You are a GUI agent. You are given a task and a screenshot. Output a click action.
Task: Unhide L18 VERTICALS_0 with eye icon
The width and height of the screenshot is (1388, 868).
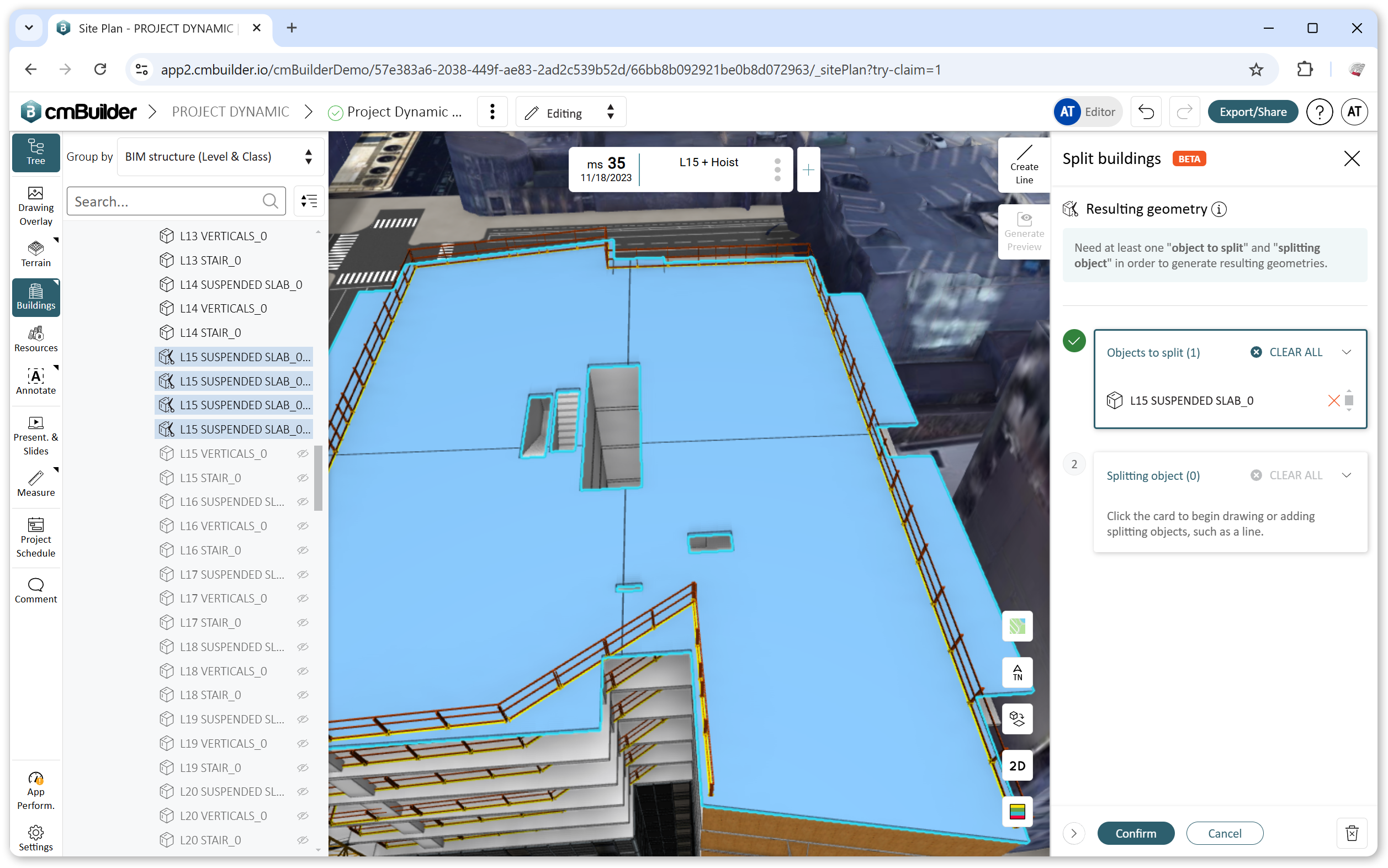pos(303,671)
